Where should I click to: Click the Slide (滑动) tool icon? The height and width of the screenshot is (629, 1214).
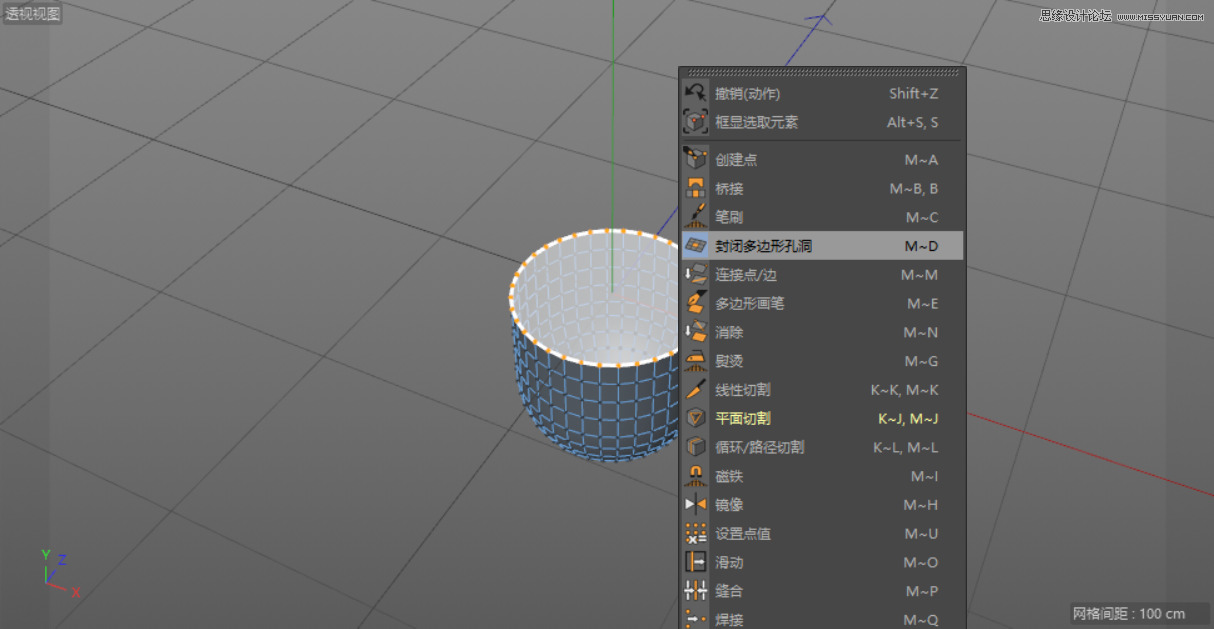click(696, 562)
